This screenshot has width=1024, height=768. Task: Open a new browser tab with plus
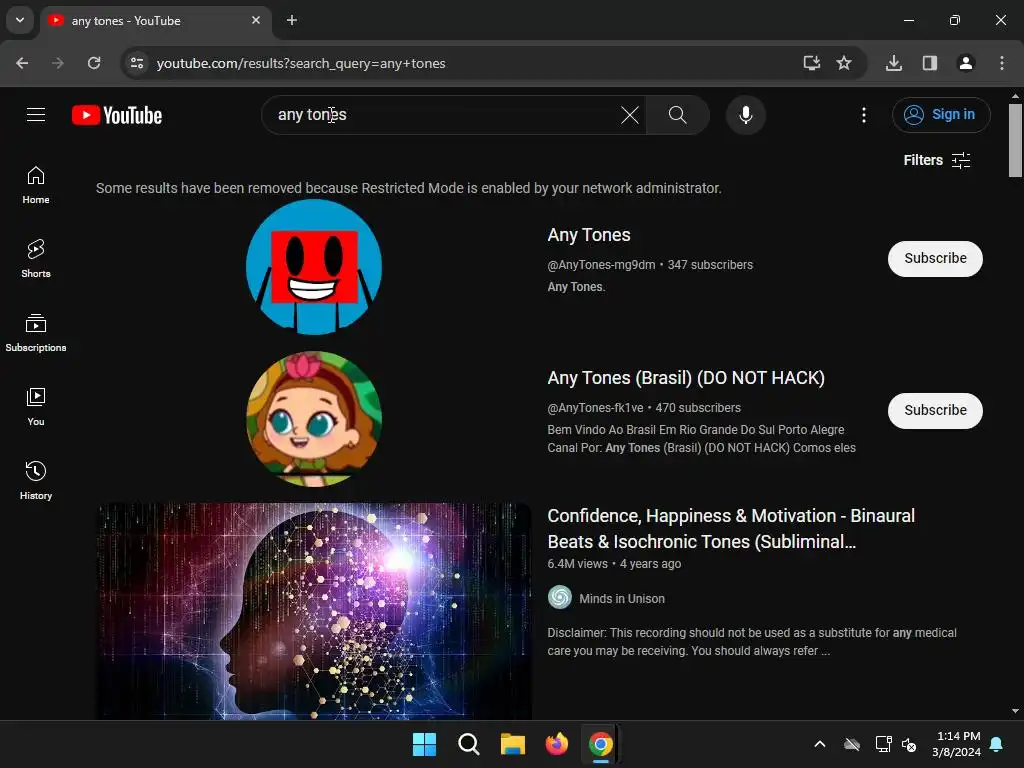pos(292,20)
